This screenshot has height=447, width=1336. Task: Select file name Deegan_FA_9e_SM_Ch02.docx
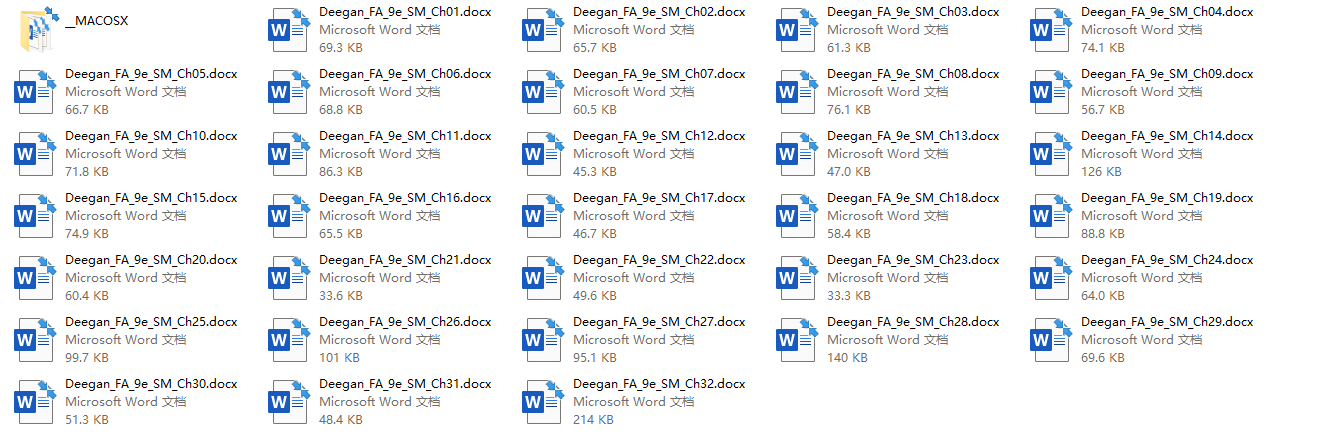pos(659,12)
